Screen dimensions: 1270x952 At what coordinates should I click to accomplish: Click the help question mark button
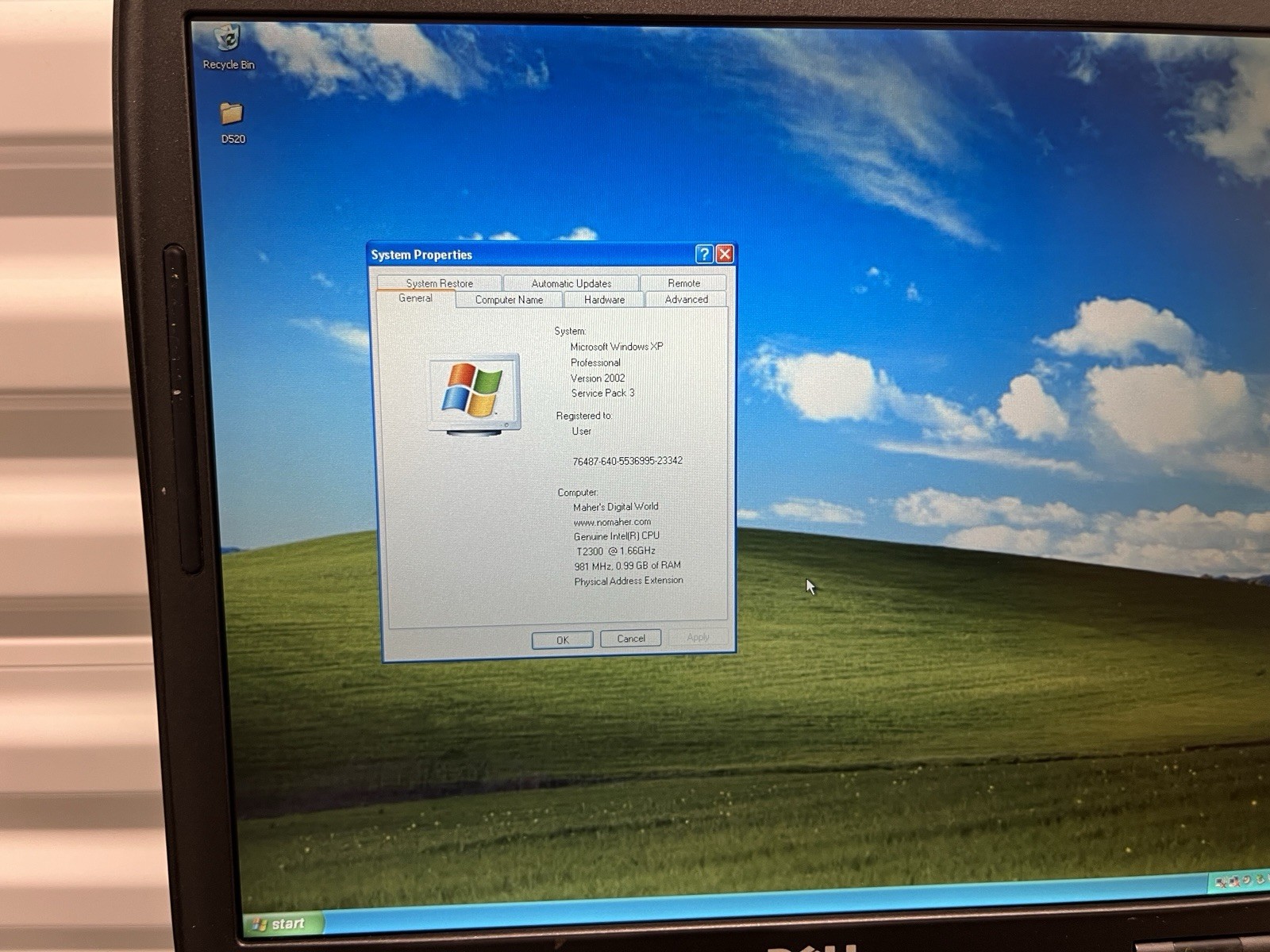click(703, 254)
